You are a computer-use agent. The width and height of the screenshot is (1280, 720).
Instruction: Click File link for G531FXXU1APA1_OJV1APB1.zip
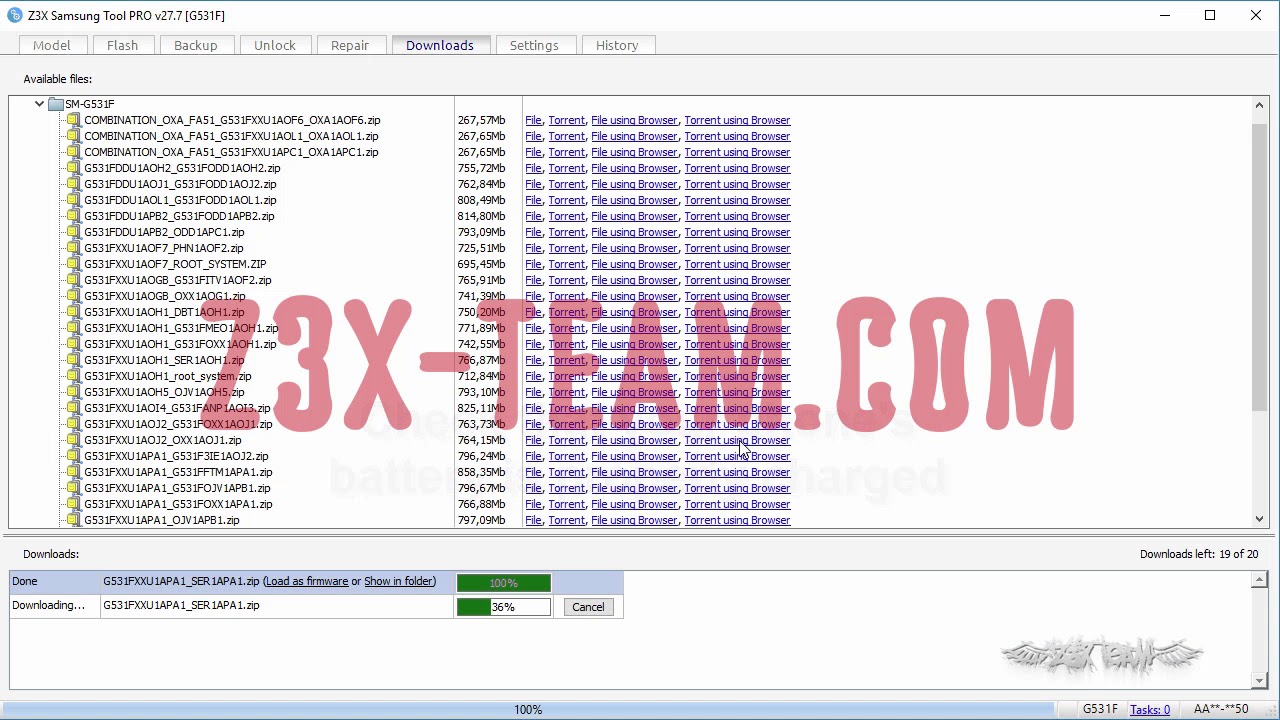pyautogui.click(x=533, y=520)
